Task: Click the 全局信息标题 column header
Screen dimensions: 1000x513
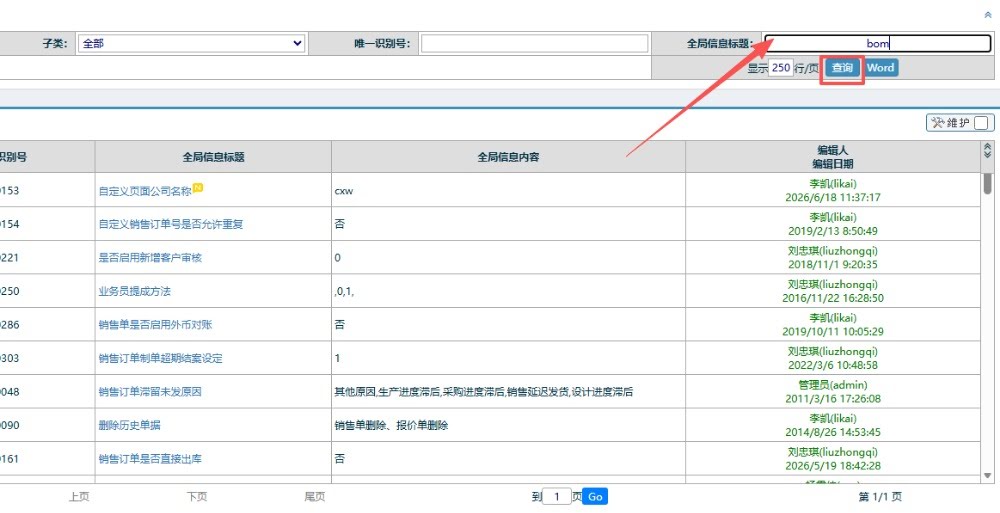Action: 214,157
